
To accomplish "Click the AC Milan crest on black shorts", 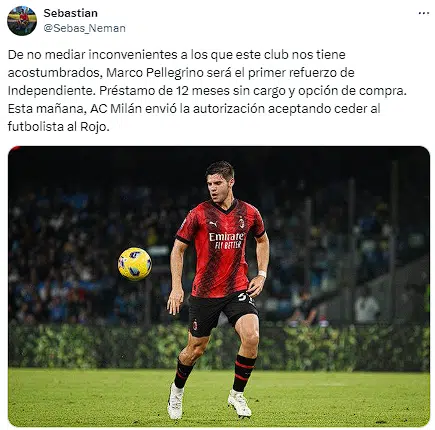I will (195, 325).
